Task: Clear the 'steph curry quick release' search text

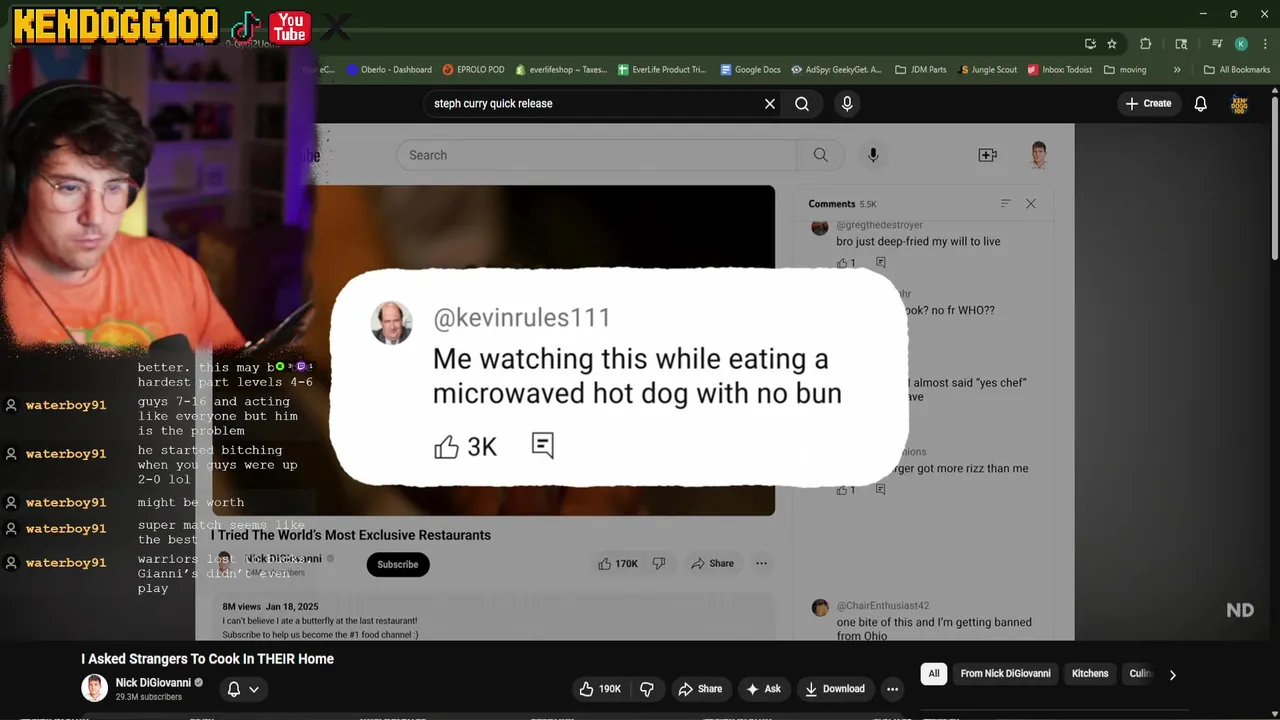Action: (x=770, y=104)
